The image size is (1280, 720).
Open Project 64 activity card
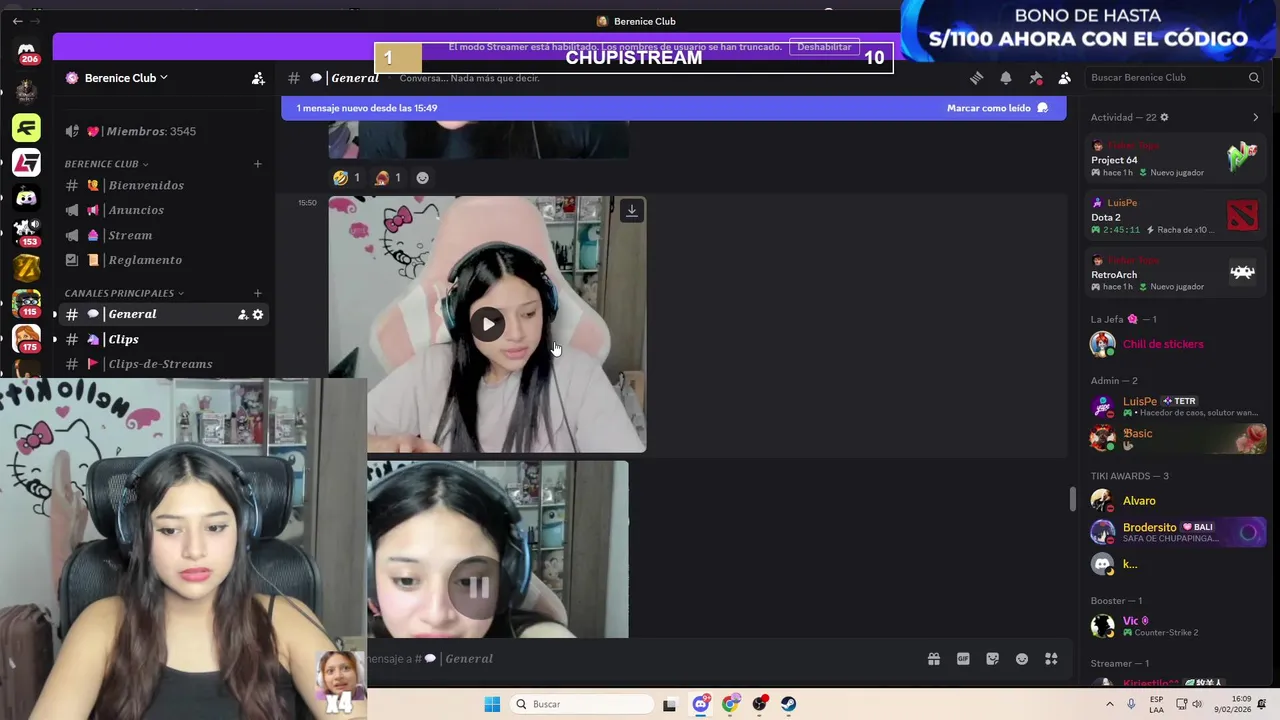[x=1174, y=158]
